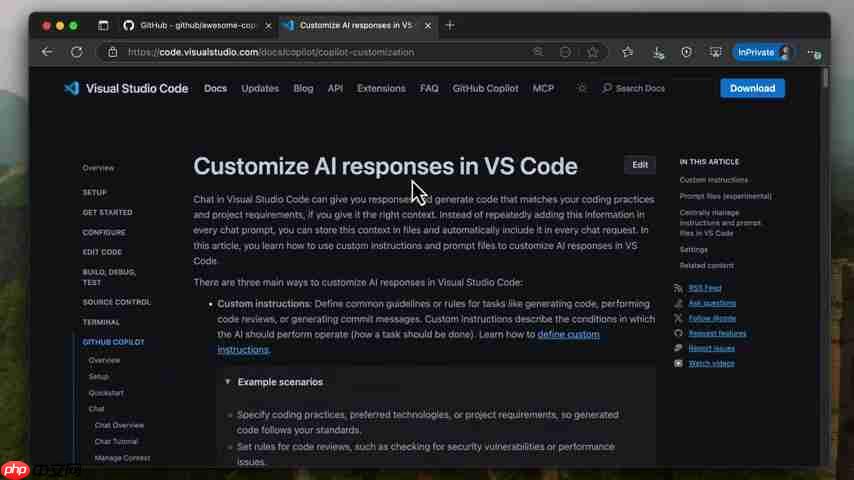854x480 pixels.
Task: Open the tab actions sidebar icon
Action: coord(103,26)
